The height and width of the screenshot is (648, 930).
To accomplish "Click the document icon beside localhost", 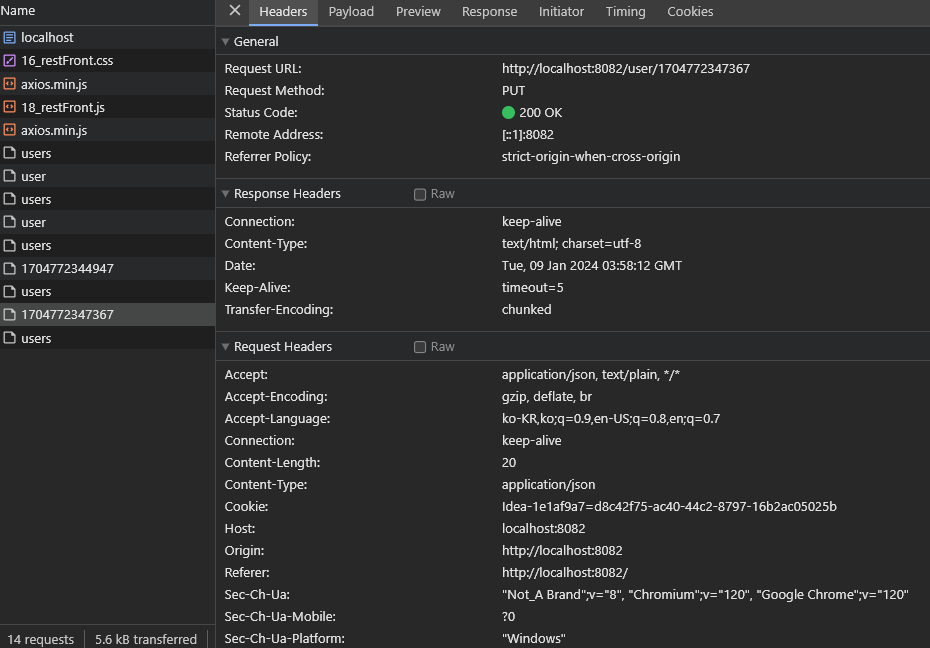I will tap(9, 37).
